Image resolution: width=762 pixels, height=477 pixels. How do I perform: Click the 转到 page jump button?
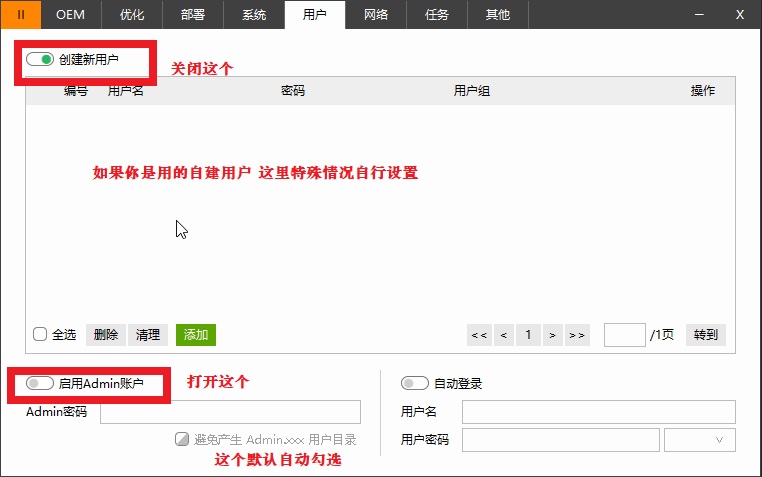pyautogui.click(x=706, y=335)
